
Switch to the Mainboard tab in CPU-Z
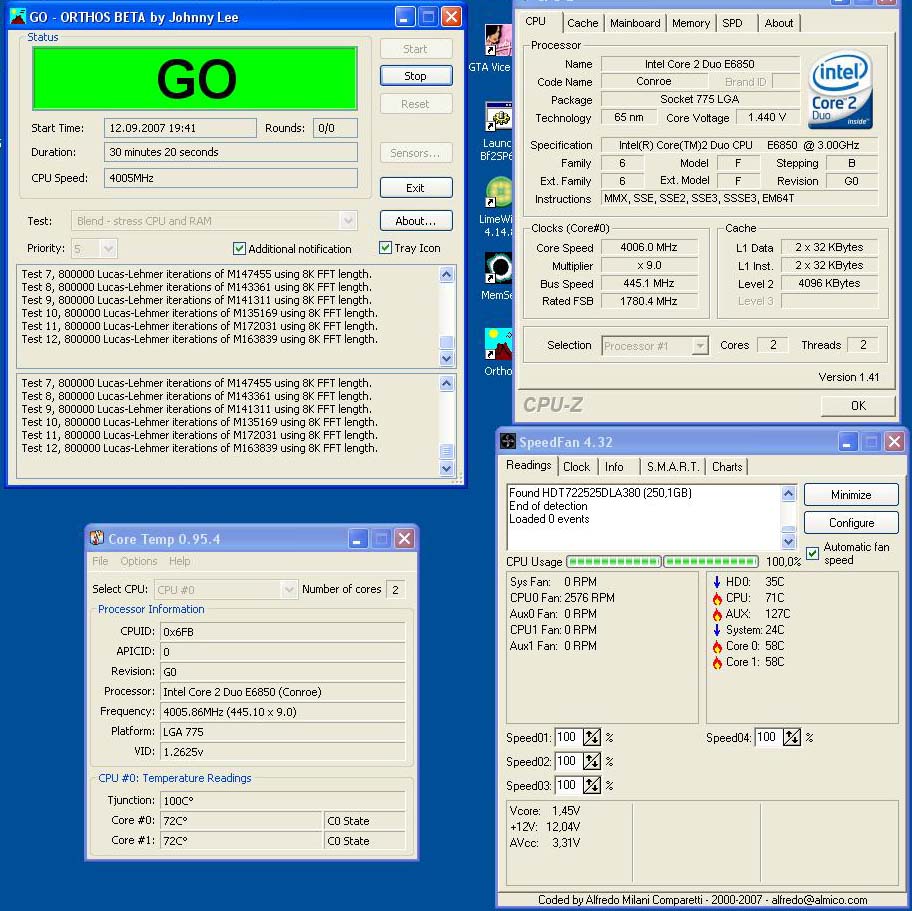tap(635, 23)
